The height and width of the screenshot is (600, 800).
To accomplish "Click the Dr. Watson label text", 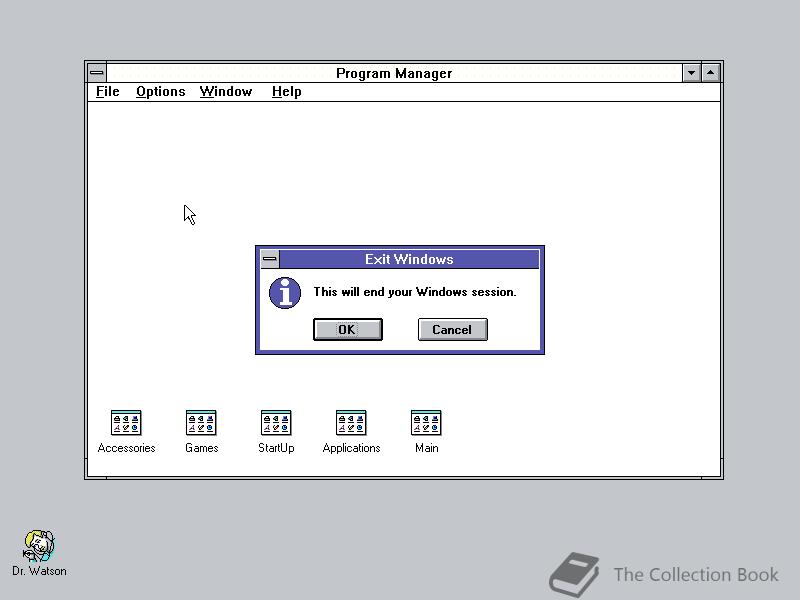I will point(39,571).
